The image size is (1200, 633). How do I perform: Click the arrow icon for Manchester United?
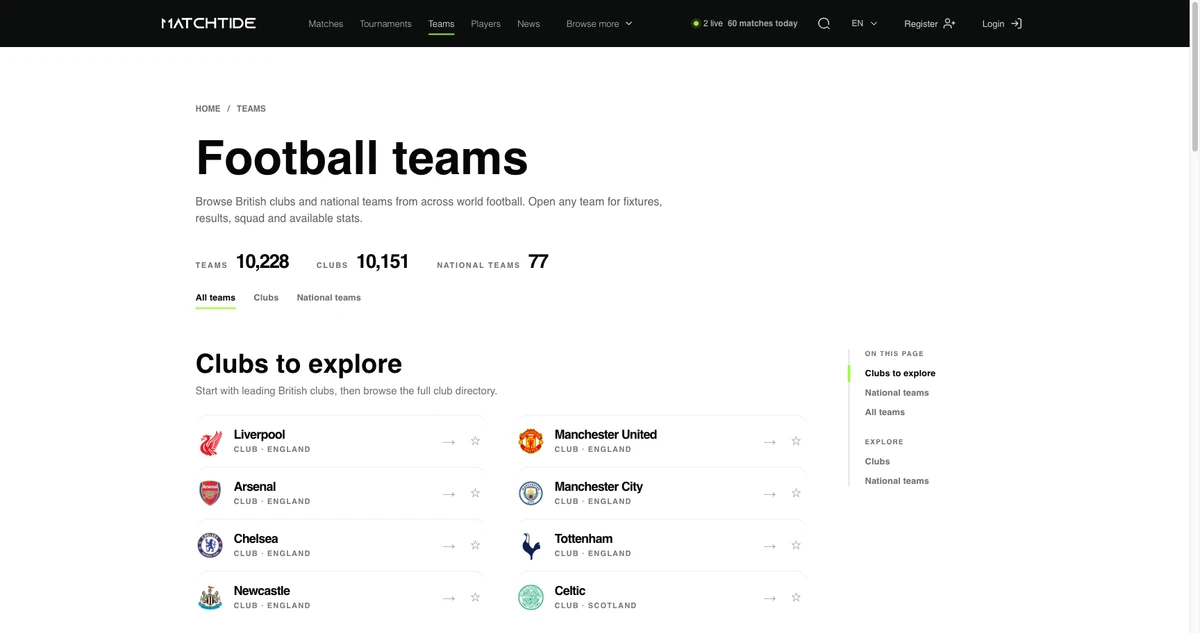click(x=770, y=442)
